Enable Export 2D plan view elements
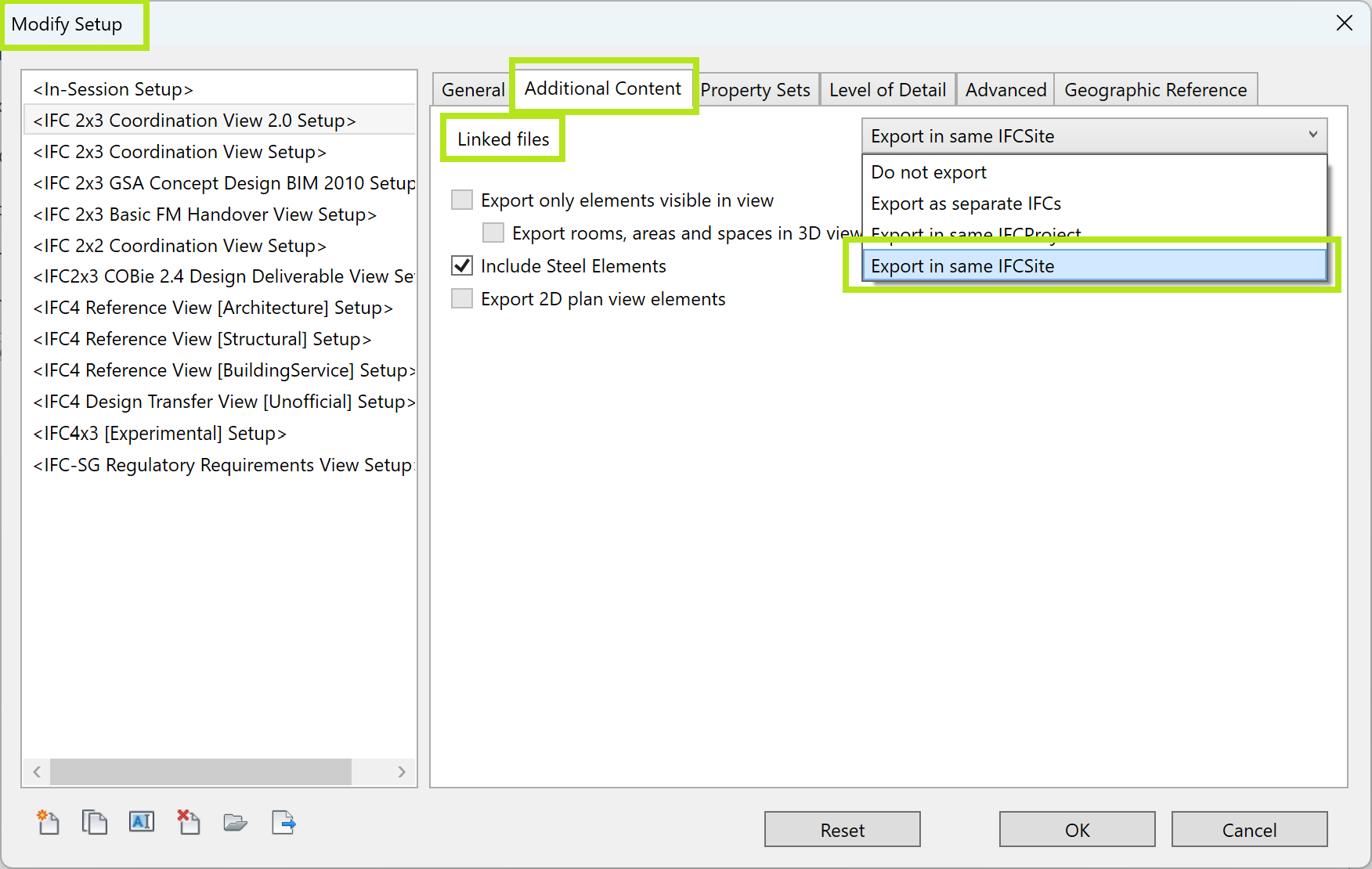 click(462, 299)
